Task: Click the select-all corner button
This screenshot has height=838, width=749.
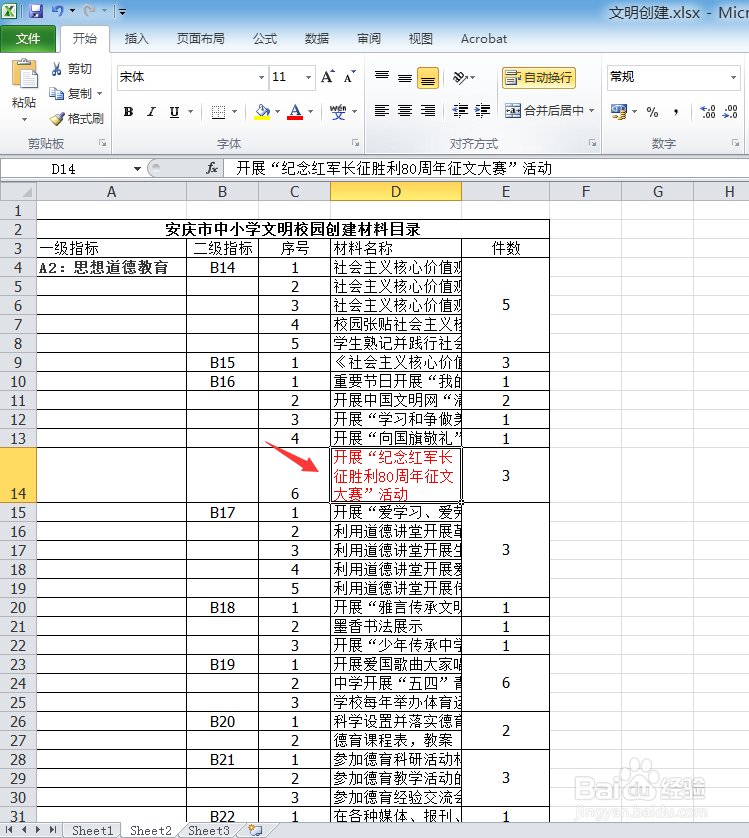Action: point(18,191)
